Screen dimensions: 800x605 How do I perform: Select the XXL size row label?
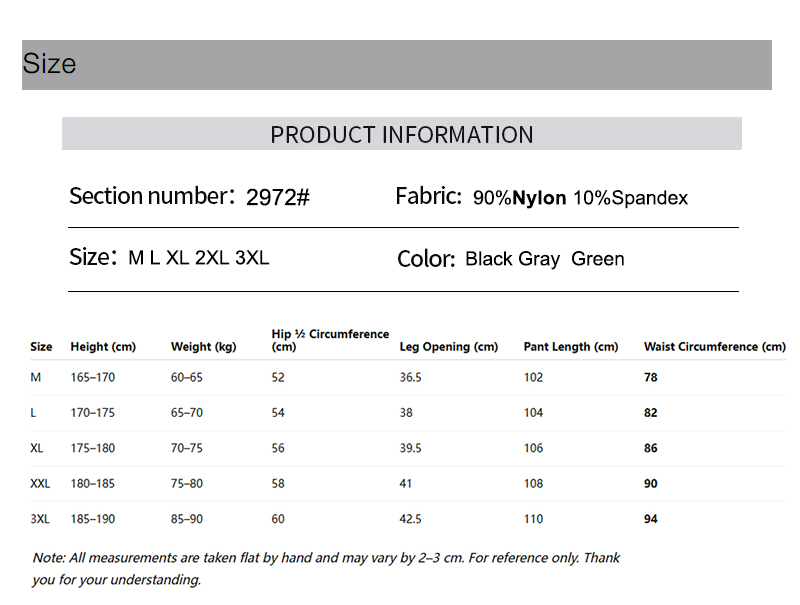pyautogui.click(x=40, y=484)
